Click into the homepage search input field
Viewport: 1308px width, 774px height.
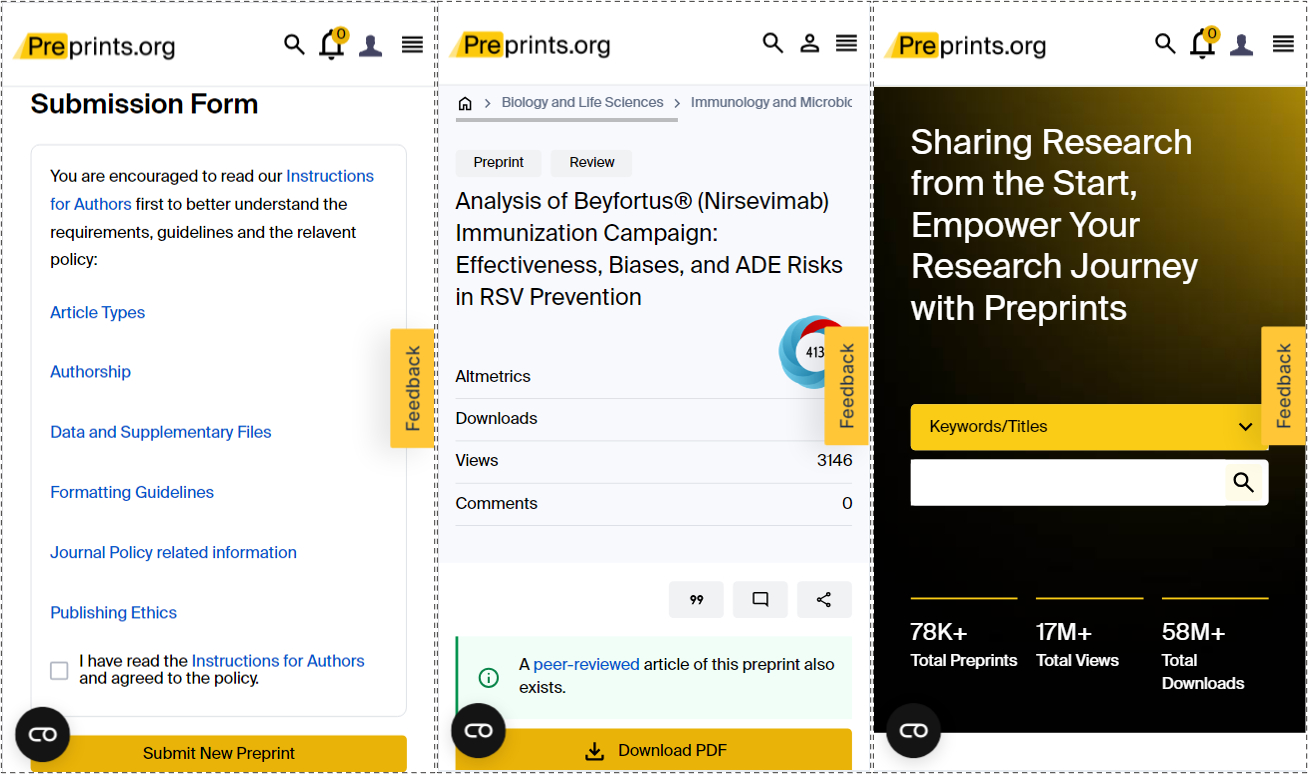click(x=1068, y=483)
